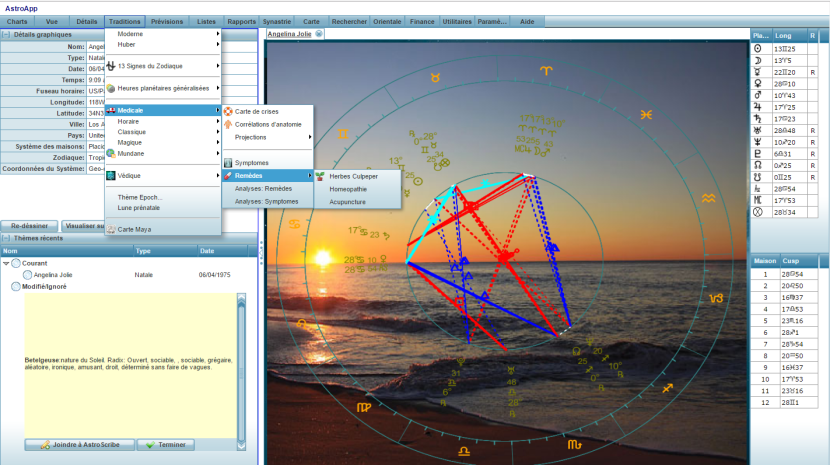
Task: Click the Védique menu icon
Action: (111, 175)
